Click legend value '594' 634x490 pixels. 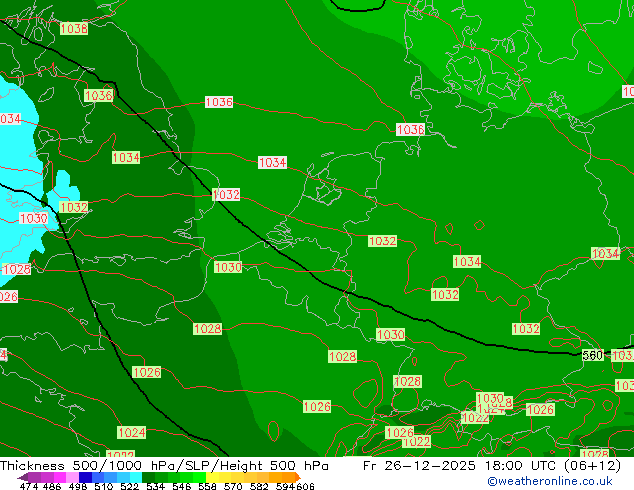[x=285, y=486]
